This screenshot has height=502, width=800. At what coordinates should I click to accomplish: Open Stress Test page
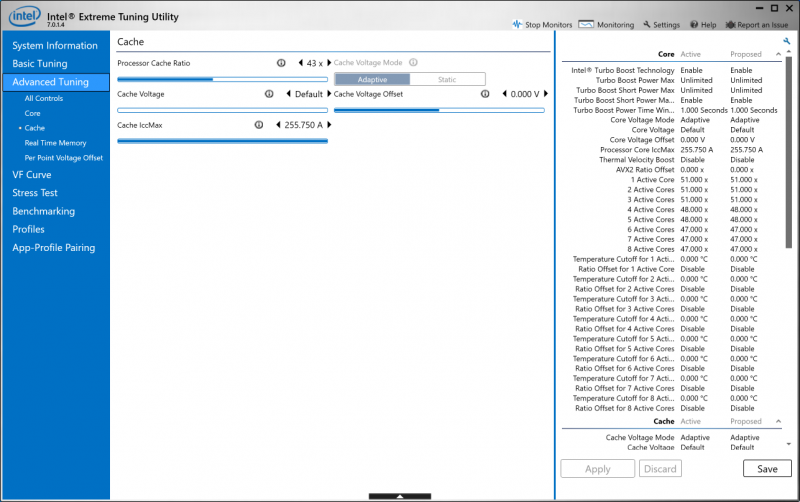(35, 193)
